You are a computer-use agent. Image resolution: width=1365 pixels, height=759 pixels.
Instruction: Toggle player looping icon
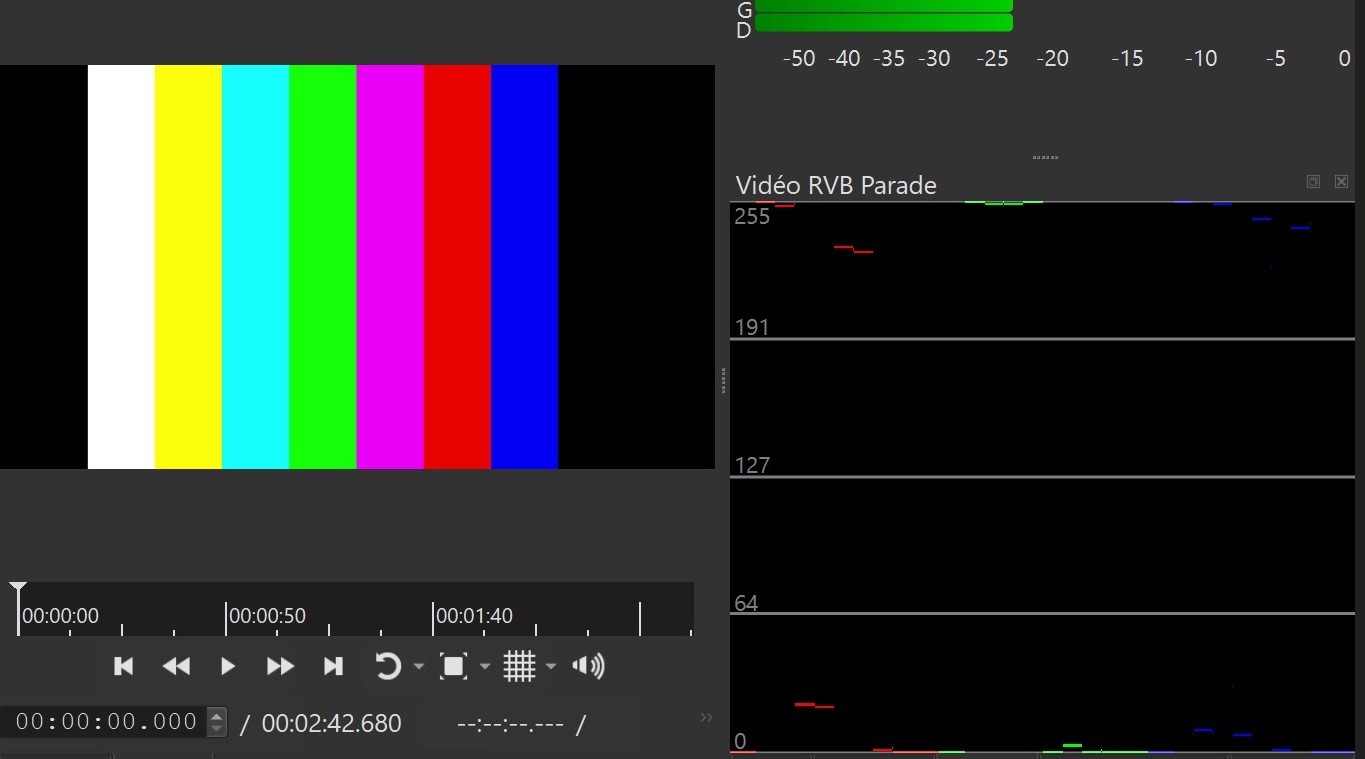pyautogui.click(x=388, y=667)
